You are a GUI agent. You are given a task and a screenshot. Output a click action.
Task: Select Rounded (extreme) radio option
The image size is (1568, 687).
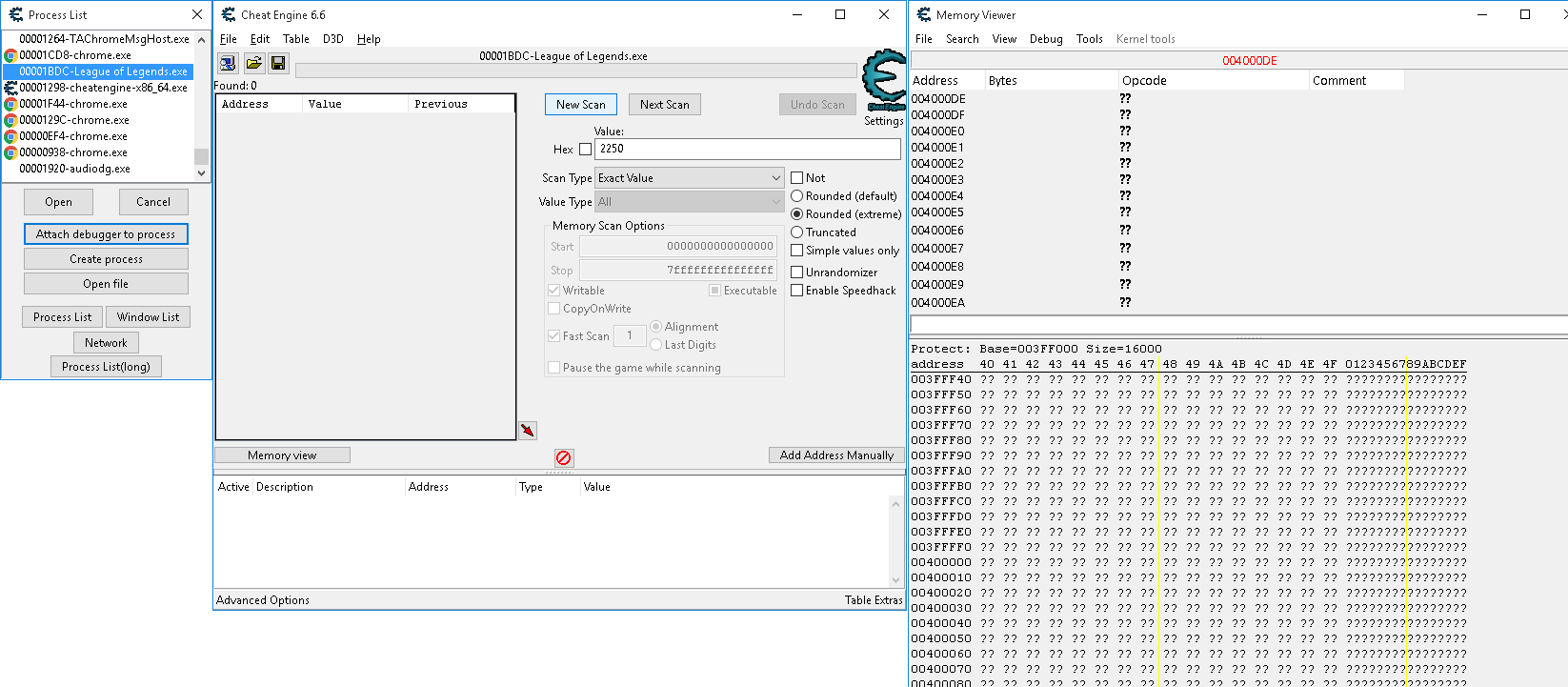point(797,214)
